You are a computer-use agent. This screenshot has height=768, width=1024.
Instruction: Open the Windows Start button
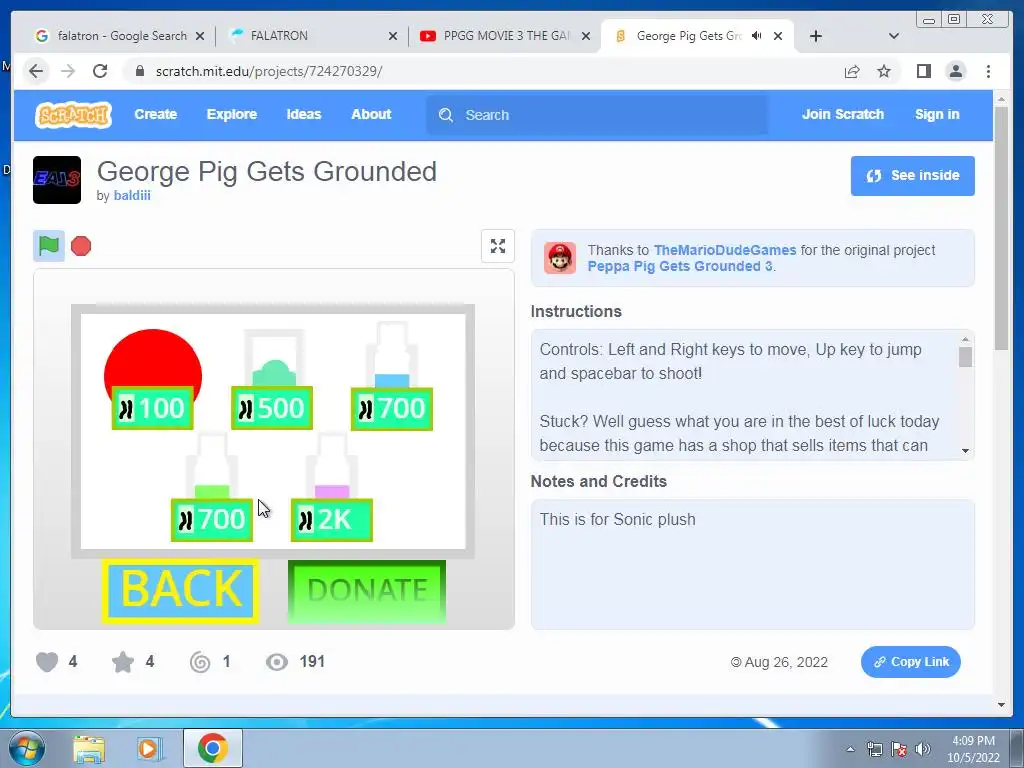(26, 748)
